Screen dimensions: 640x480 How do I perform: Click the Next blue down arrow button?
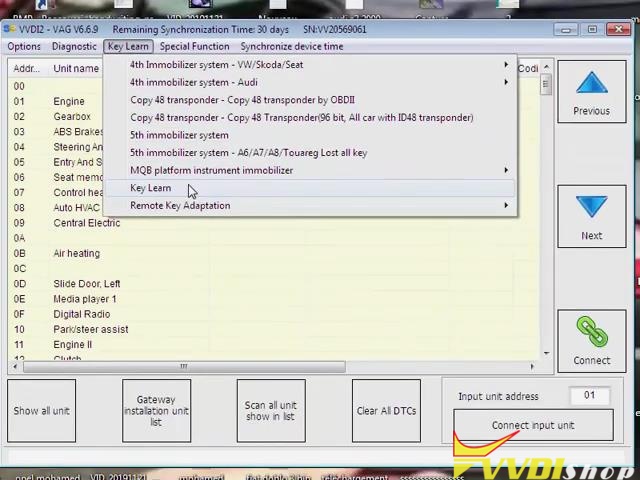(591, 216)
